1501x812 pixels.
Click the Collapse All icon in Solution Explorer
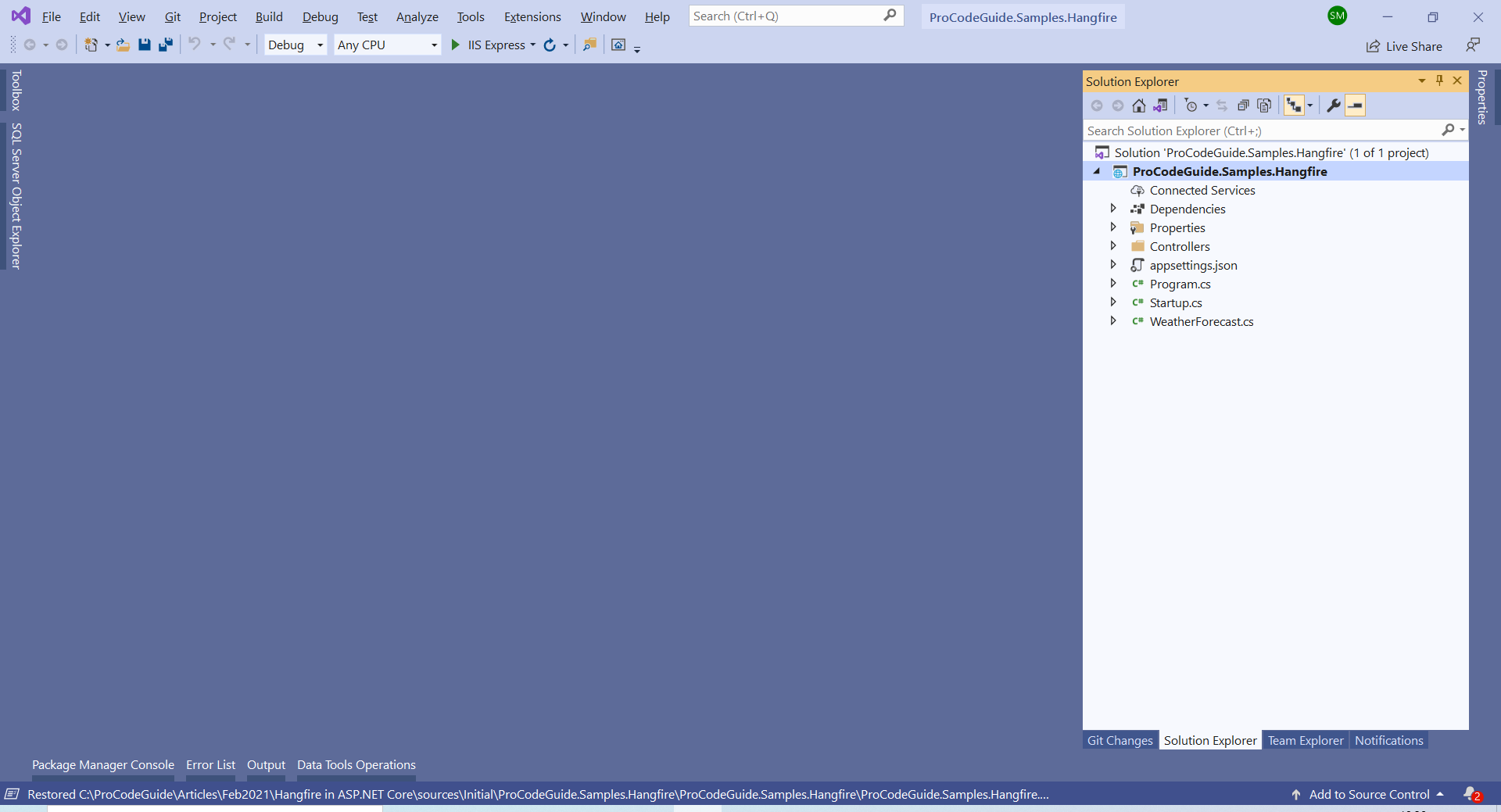(1243, 106)
